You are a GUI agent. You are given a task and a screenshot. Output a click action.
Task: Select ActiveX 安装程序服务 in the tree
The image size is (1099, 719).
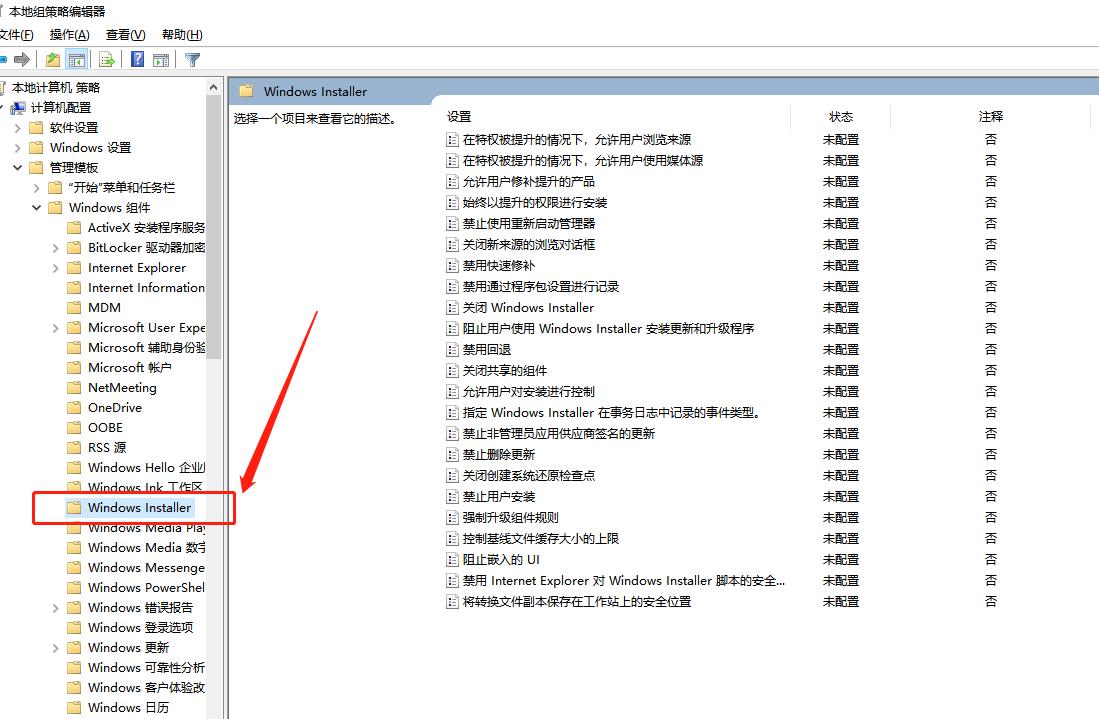(x=146, y=228)
